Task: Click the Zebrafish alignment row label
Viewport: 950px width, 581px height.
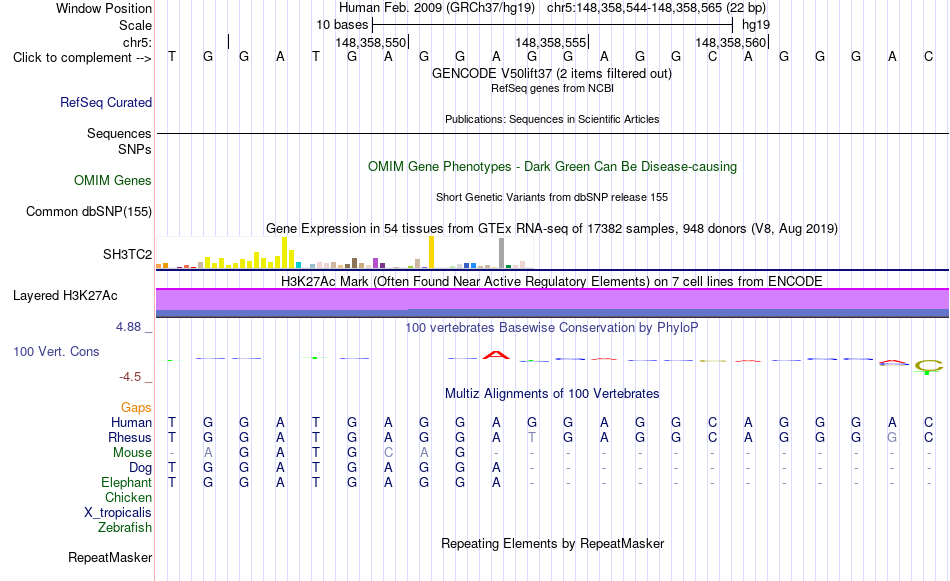Action: pos(125,528)
